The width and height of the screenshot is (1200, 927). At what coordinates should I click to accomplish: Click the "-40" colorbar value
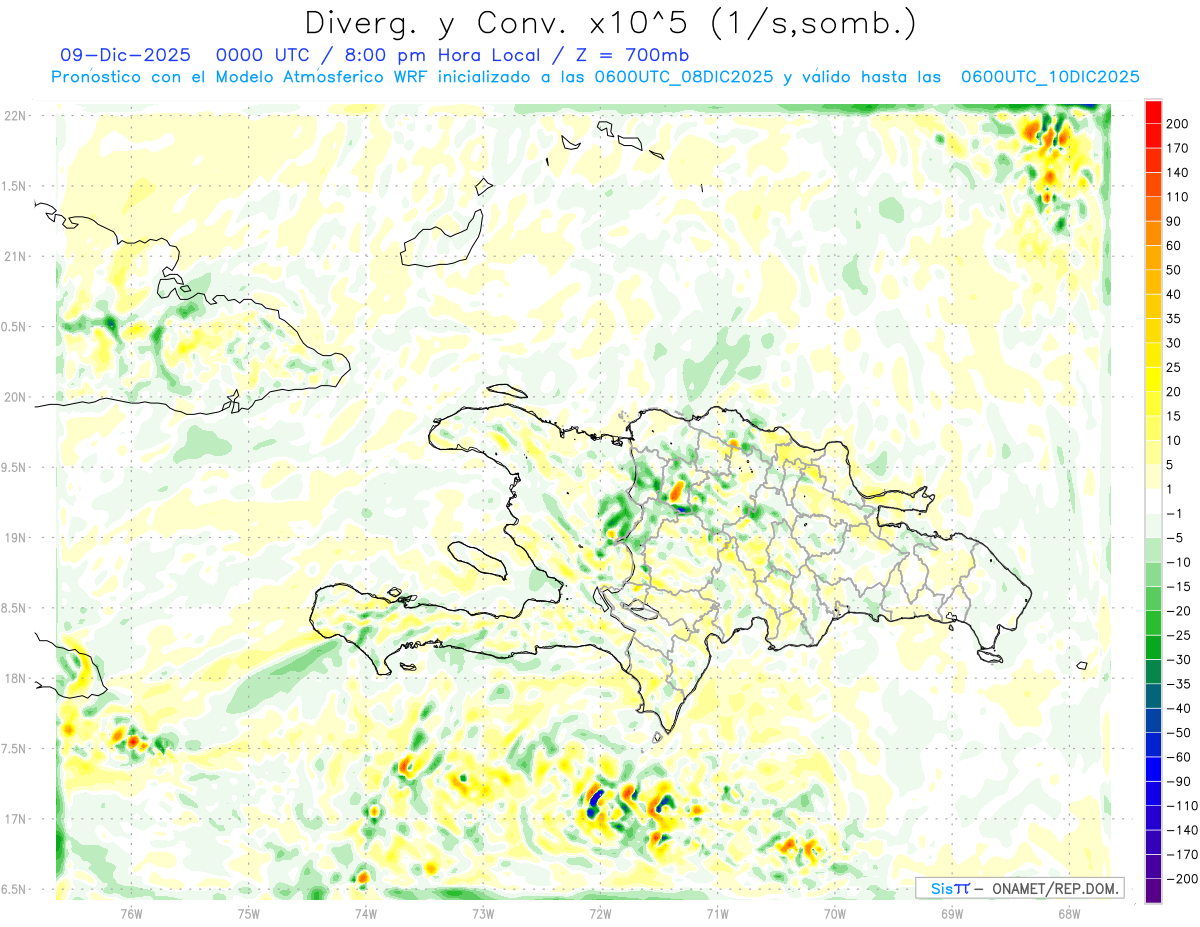click(x=1179, y=708)
